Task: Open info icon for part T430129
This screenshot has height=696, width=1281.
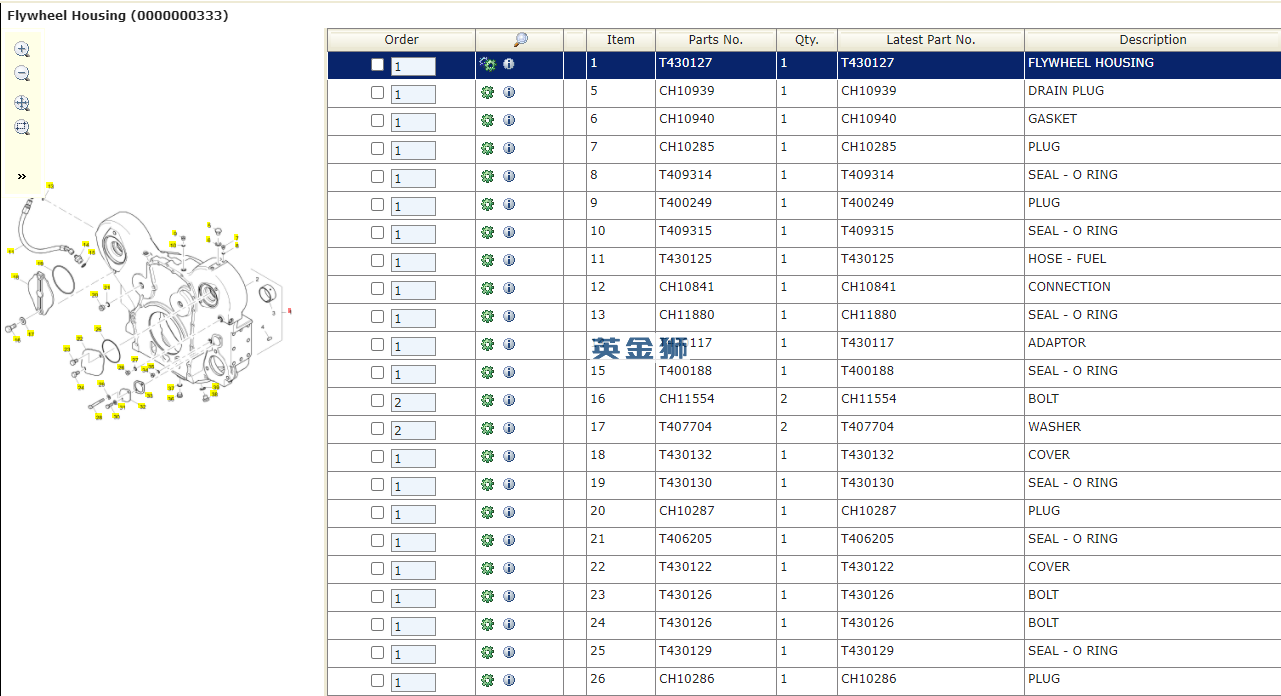Action: pos(509,652)
